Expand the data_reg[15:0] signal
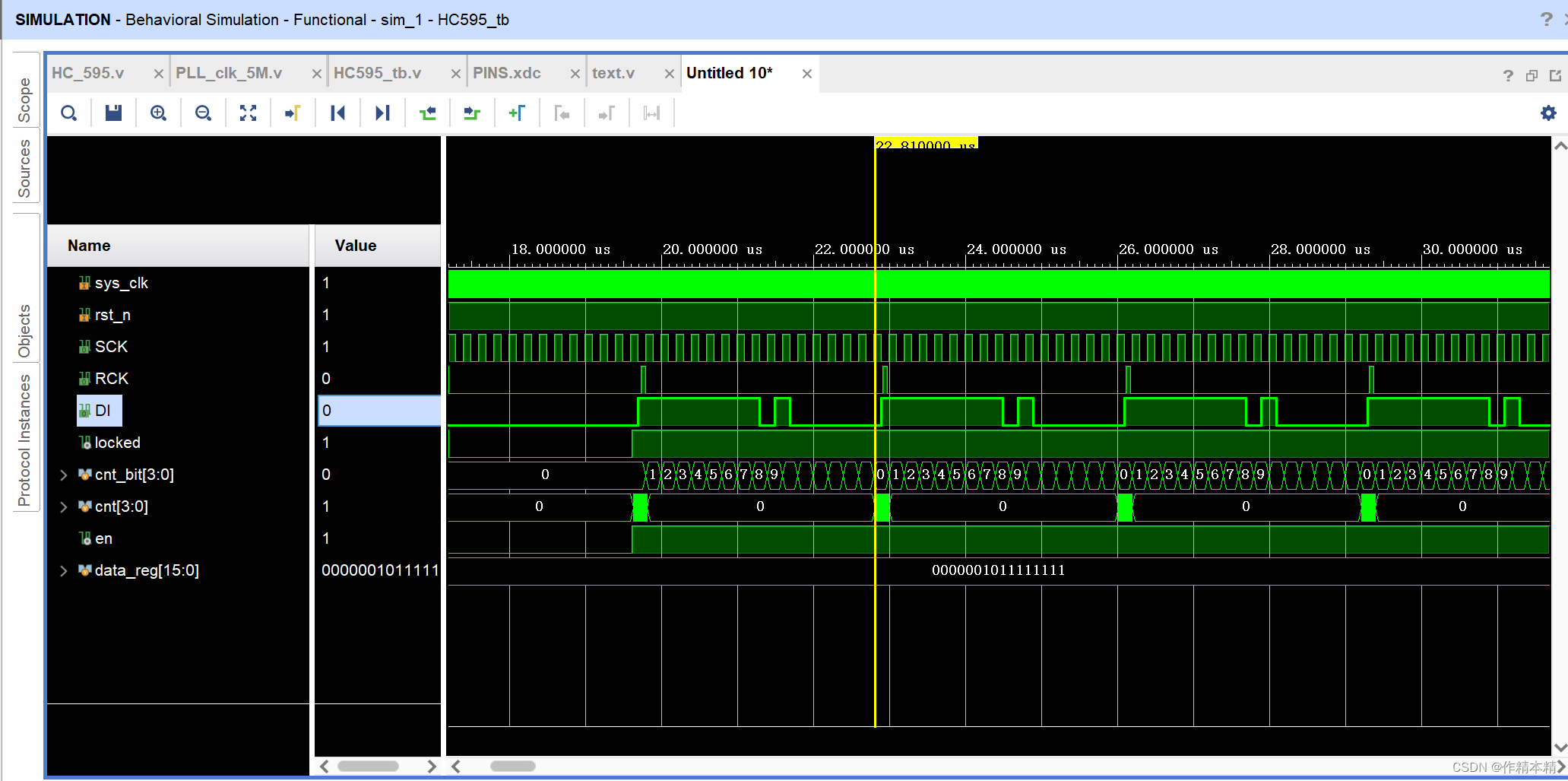1568x781 pixels. coord(64,570)
